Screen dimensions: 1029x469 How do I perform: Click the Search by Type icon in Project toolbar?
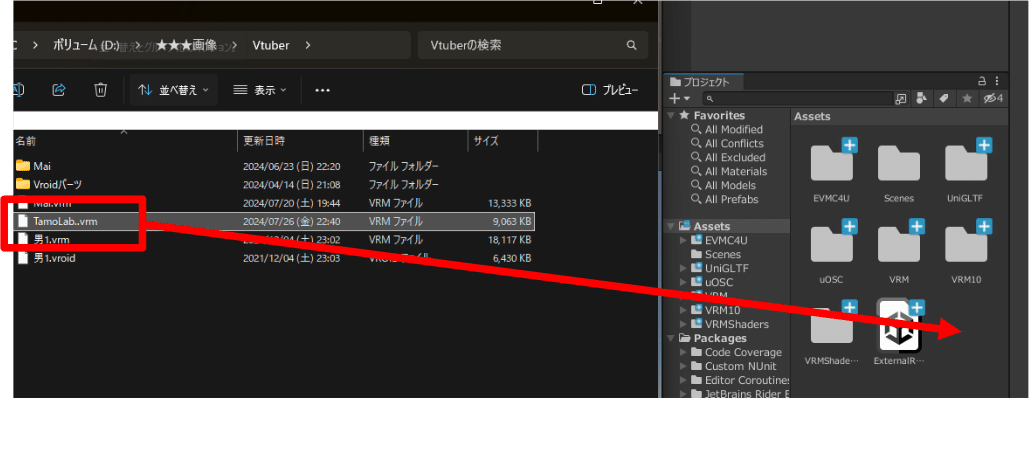point(922,98)
